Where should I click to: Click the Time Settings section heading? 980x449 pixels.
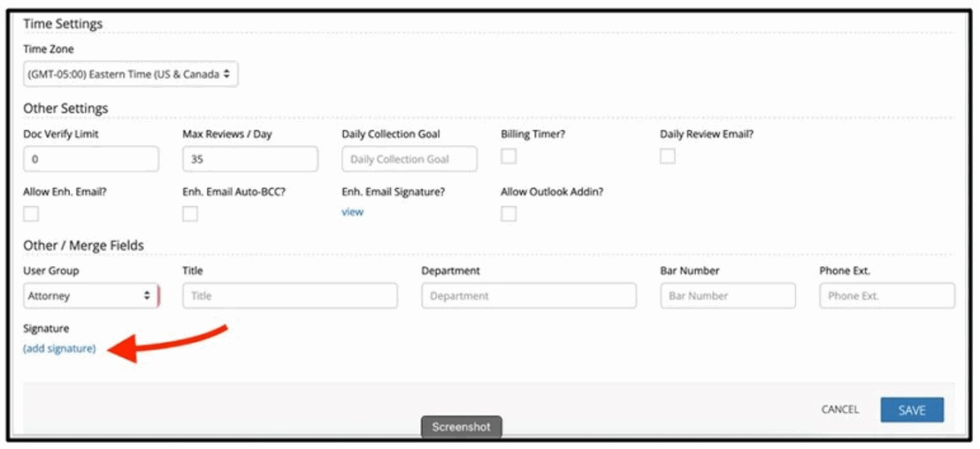pyautogui.click(x=62, y=24)
